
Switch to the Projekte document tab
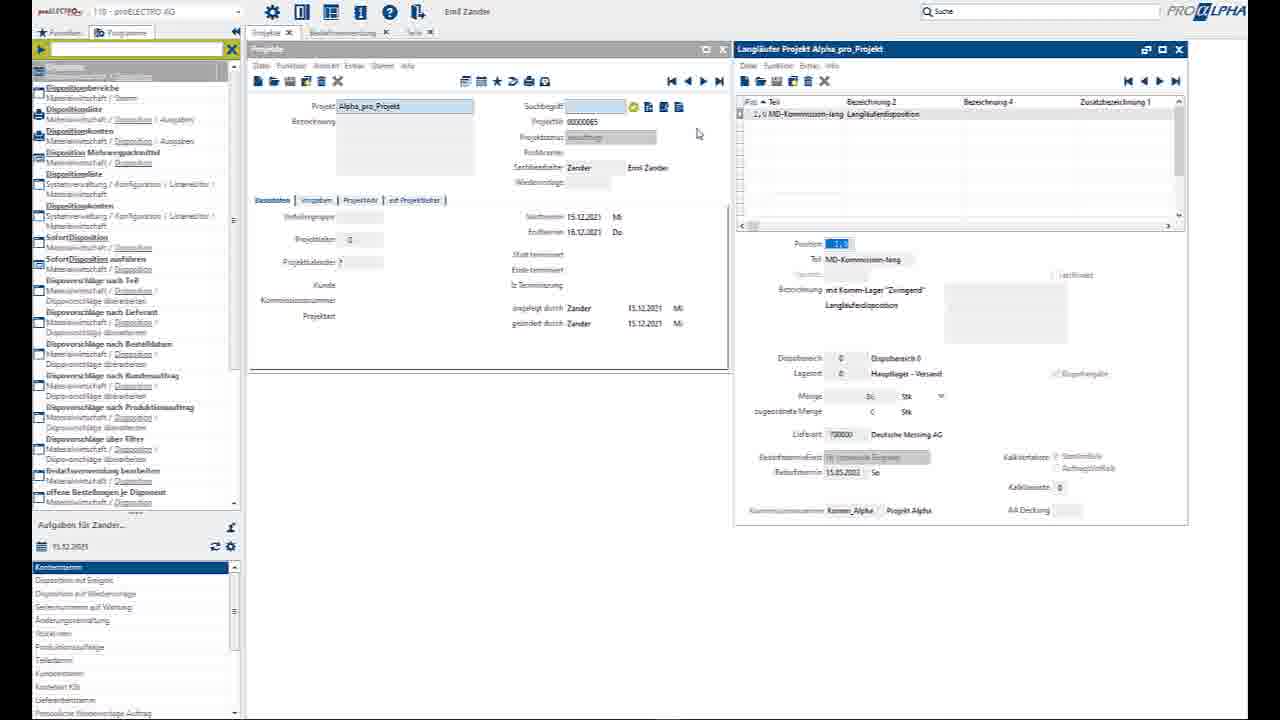pyautogui.click(x=266, y=32)
